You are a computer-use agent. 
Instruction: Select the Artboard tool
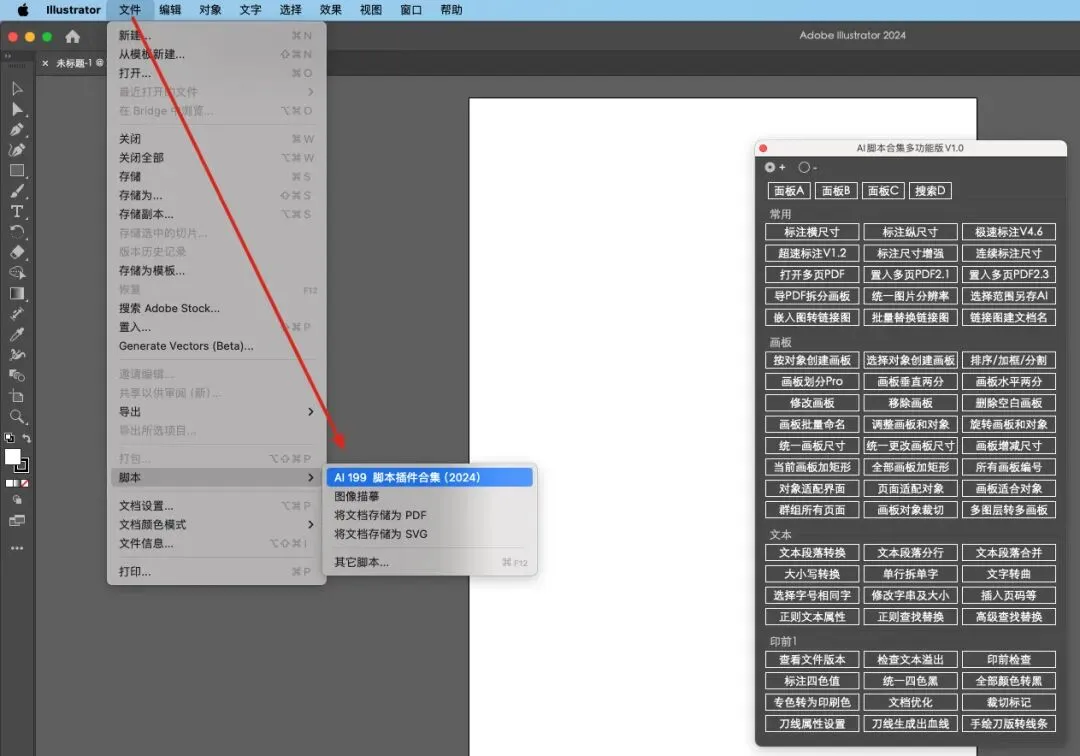point(17,396)
